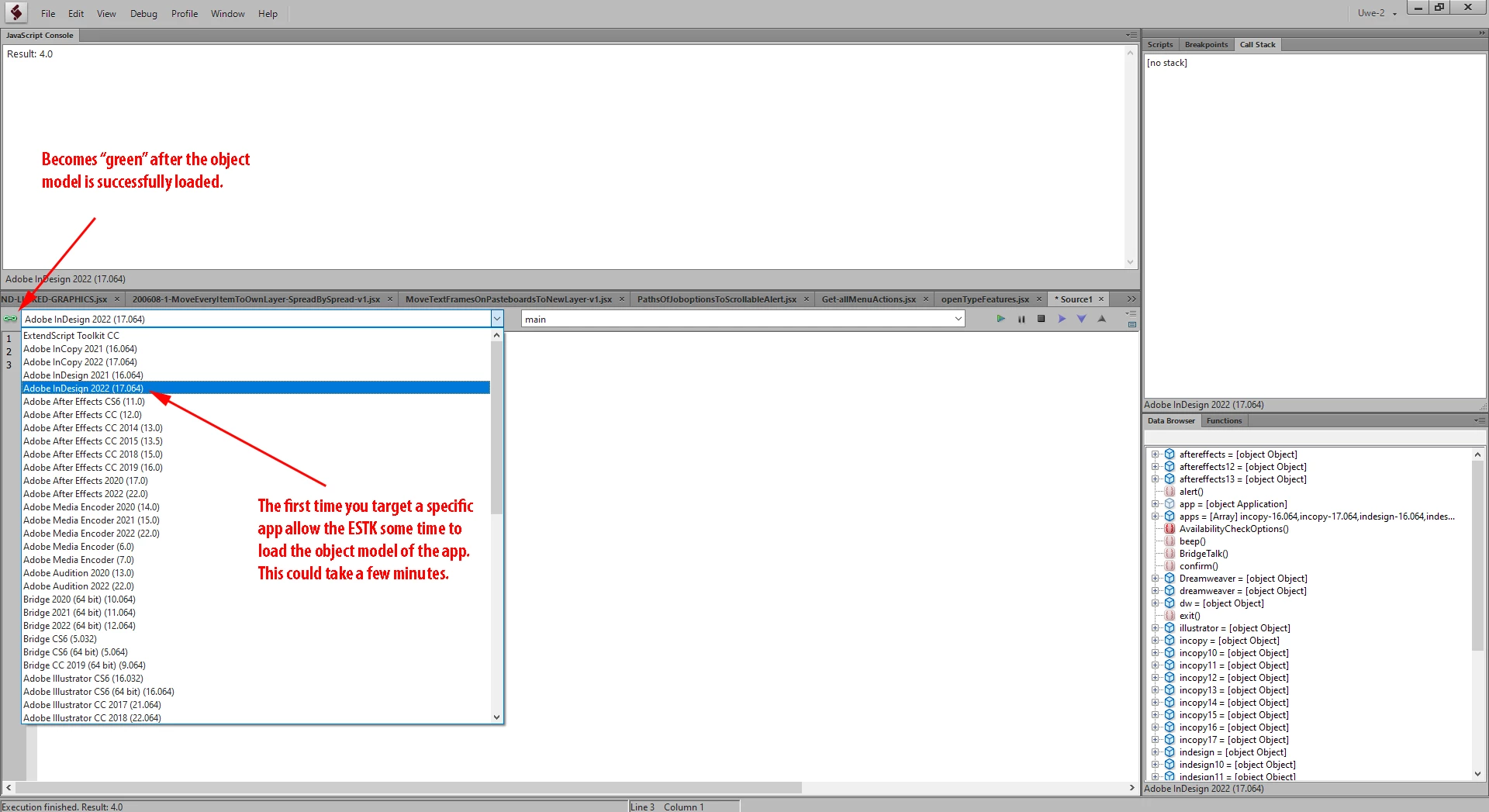Viewport: 1489px width, 812px height.
Task: Select ExtendScript Toolkit CC in target list
Action: click(256, 336)
